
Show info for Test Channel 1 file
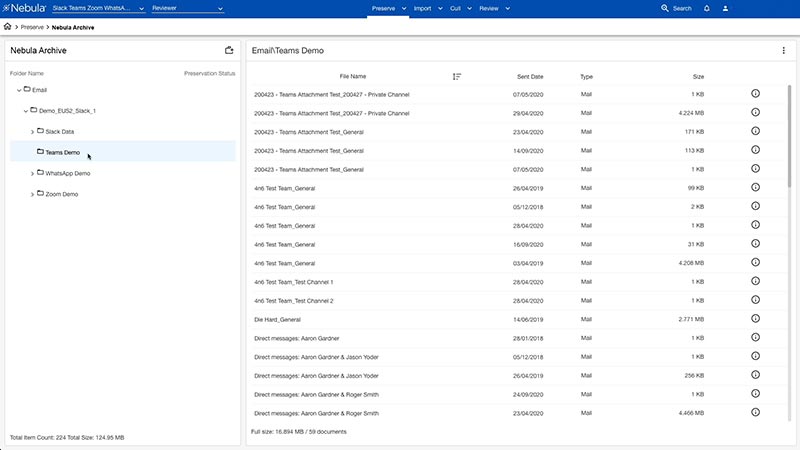point(756,281)
